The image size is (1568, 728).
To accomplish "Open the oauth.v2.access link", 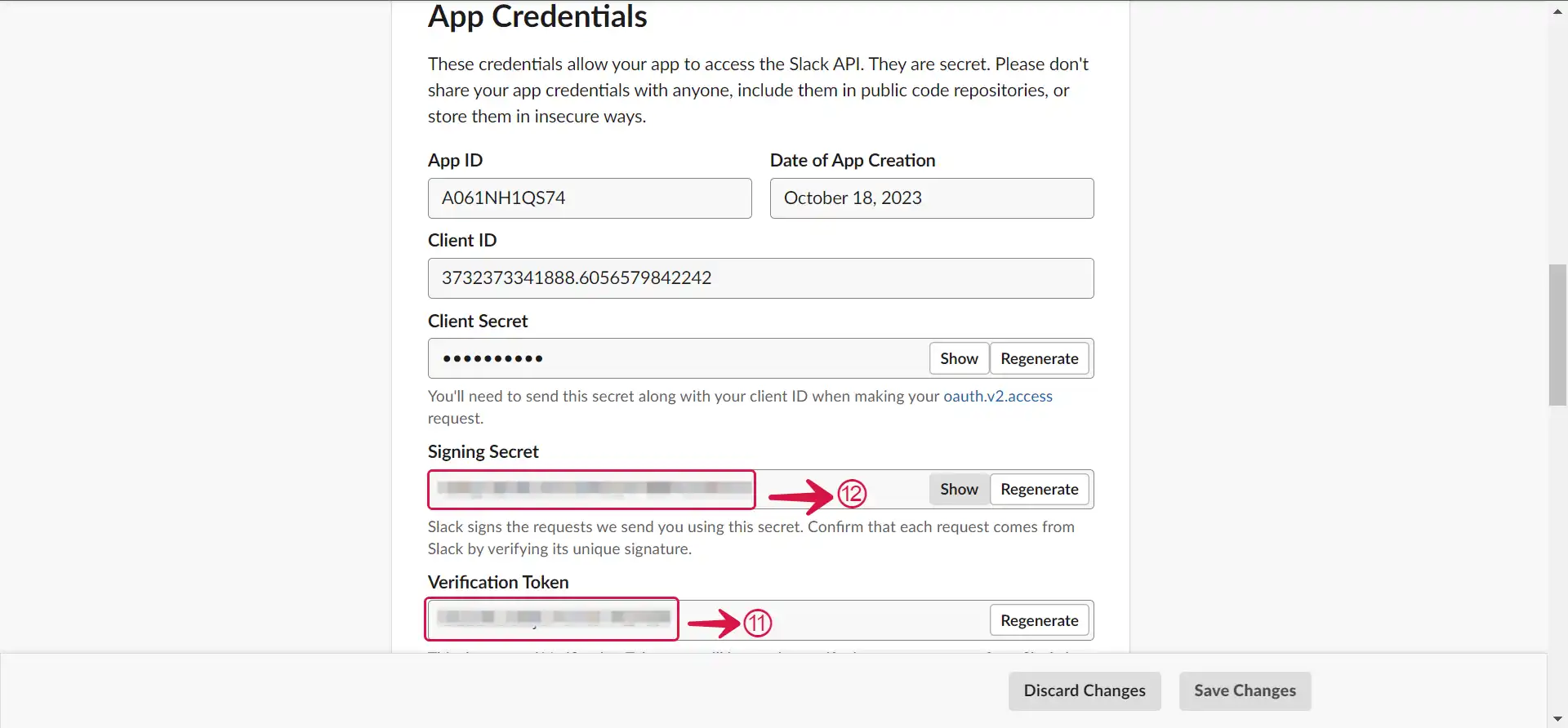I will coord(998,396).
